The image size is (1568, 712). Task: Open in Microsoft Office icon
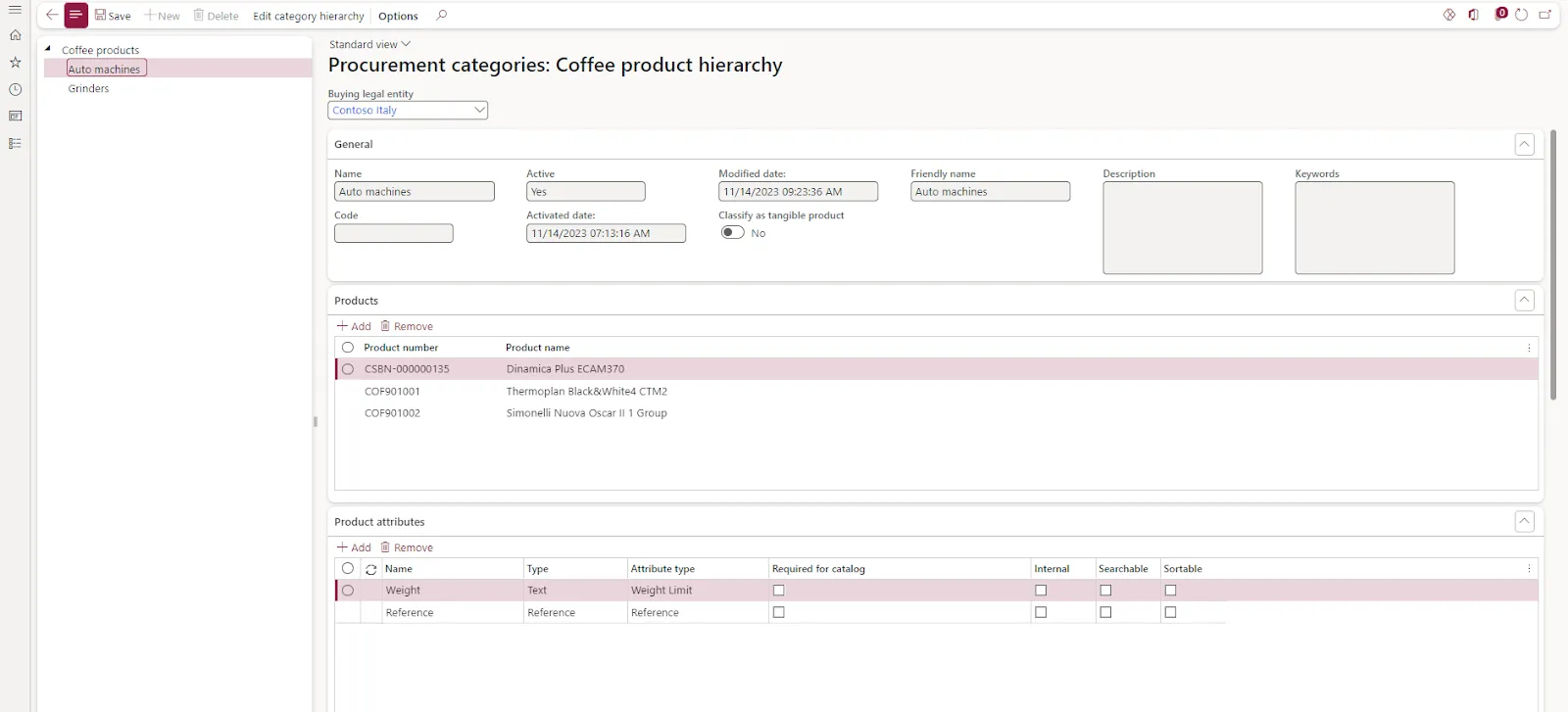tap(1474, 15)
